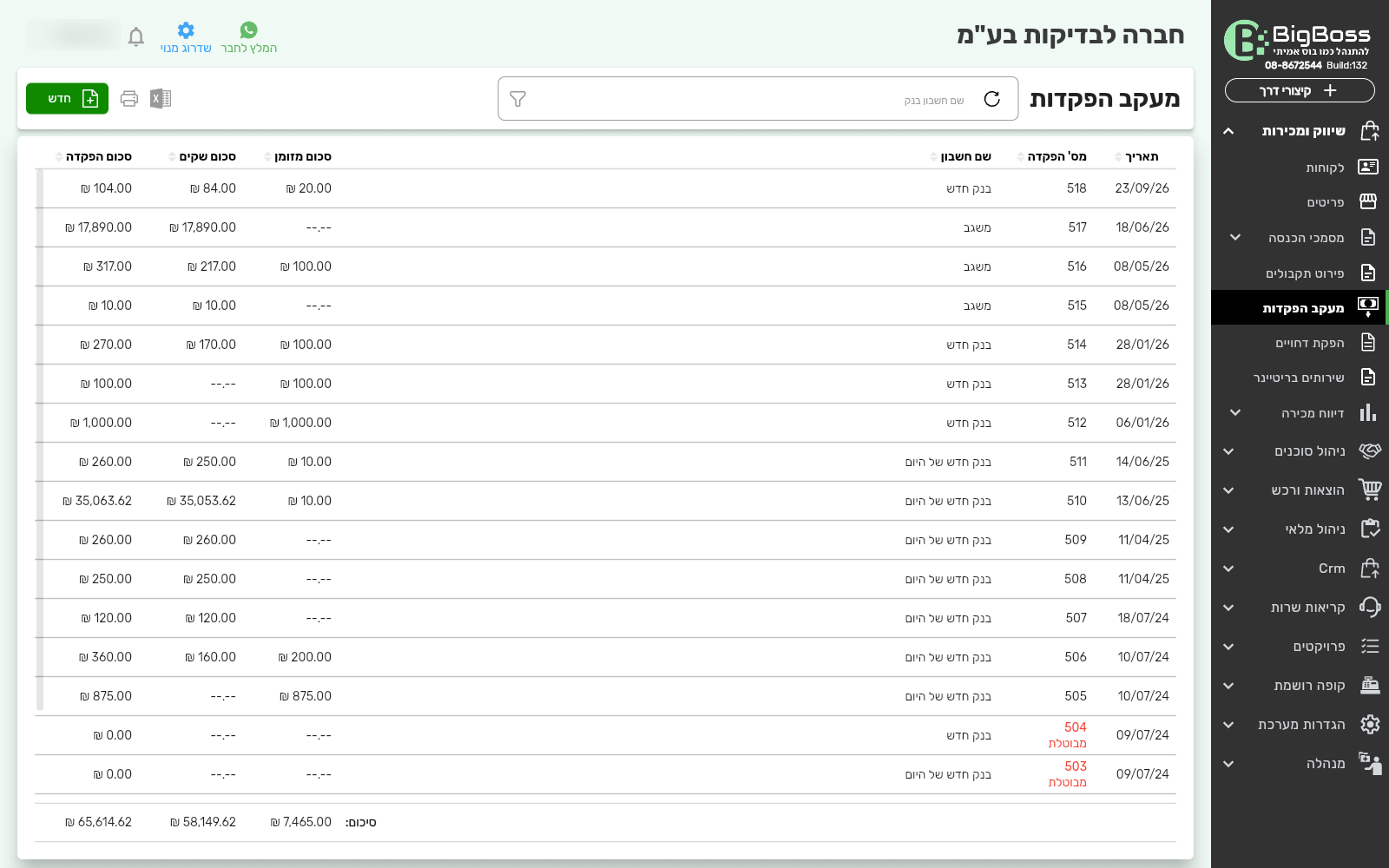Screen dimensions: 1389x868
Task: Click the לקוחות contact card icon
Action: pos(1368,167)
